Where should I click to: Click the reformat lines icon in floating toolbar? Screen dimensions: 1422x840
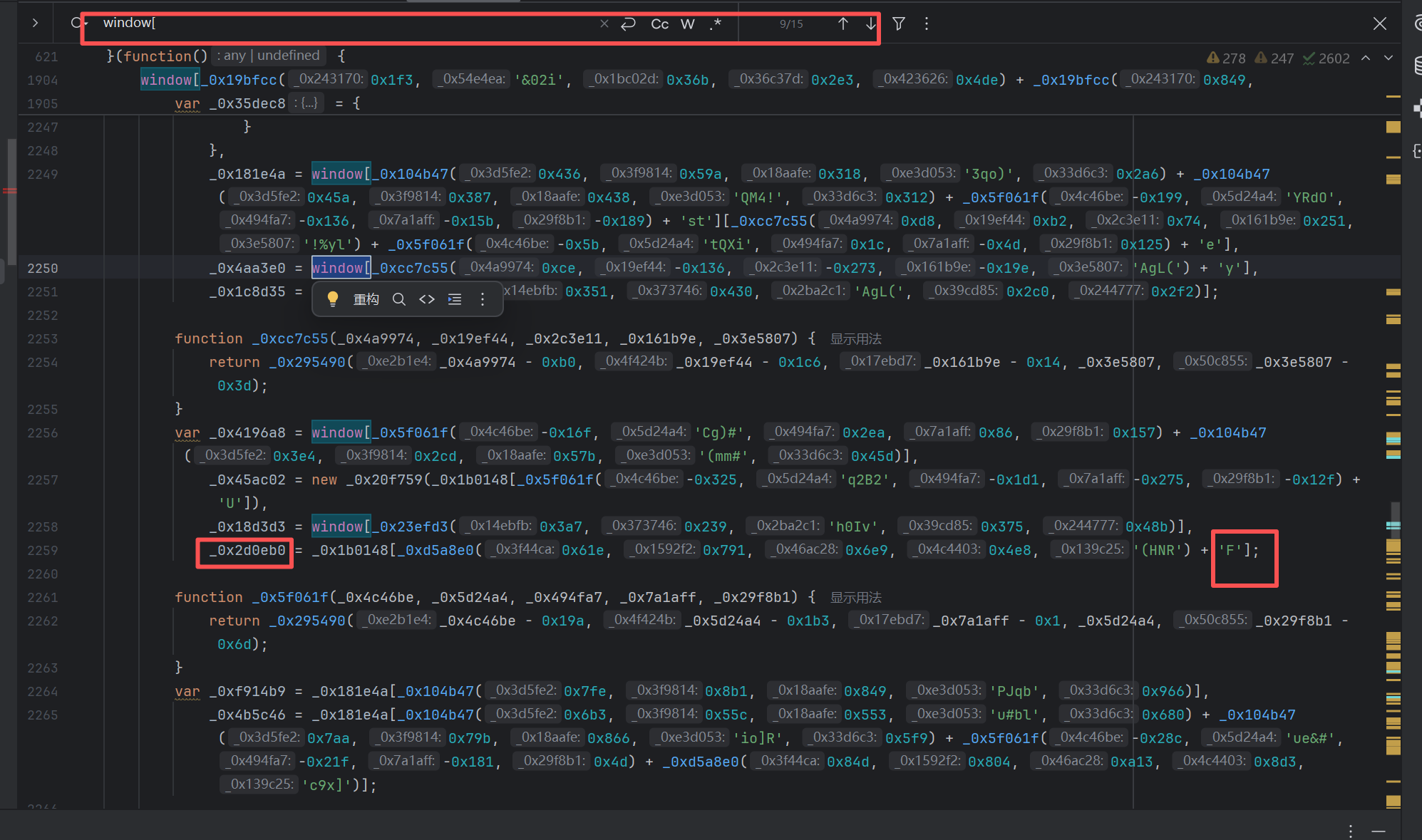[x=455, y=299]
